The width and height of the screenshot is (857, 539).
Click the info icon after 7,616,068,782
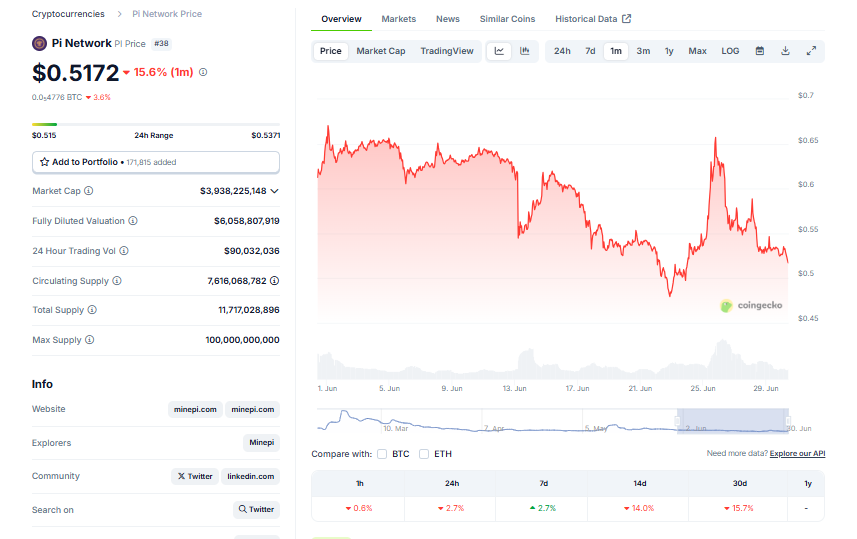pos(274,280)
